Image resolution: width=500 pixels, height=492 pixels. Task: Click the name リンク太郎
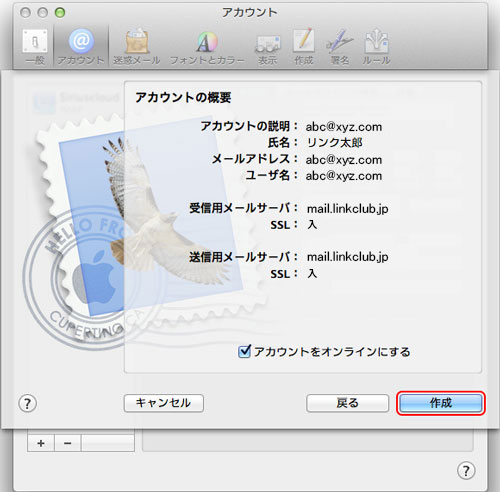[334, 143]
